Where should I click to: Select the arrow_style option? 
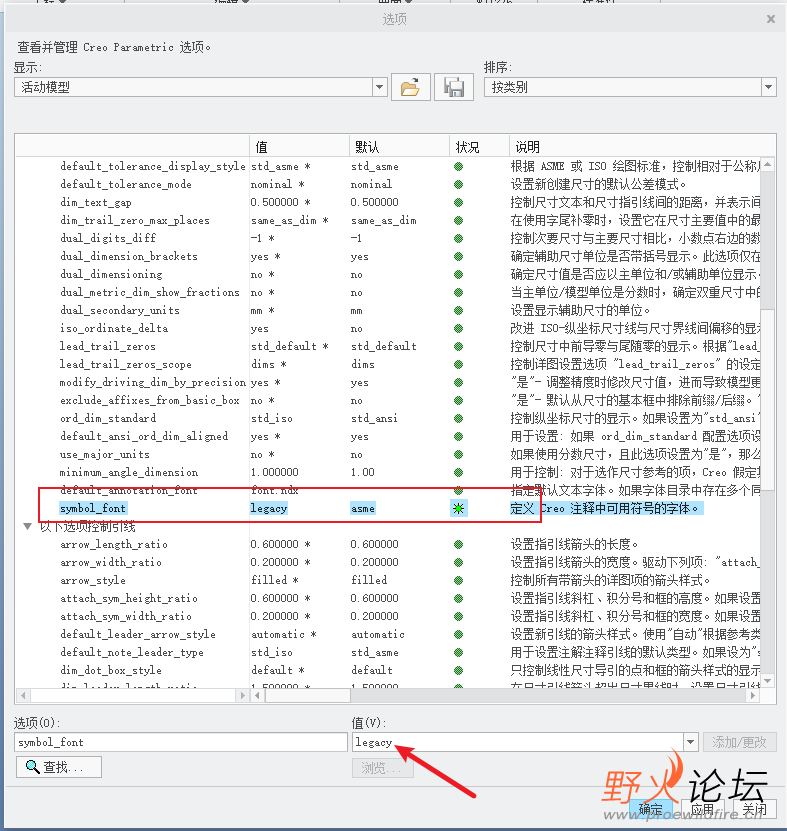pyautogui.click(x=92, y=580)
